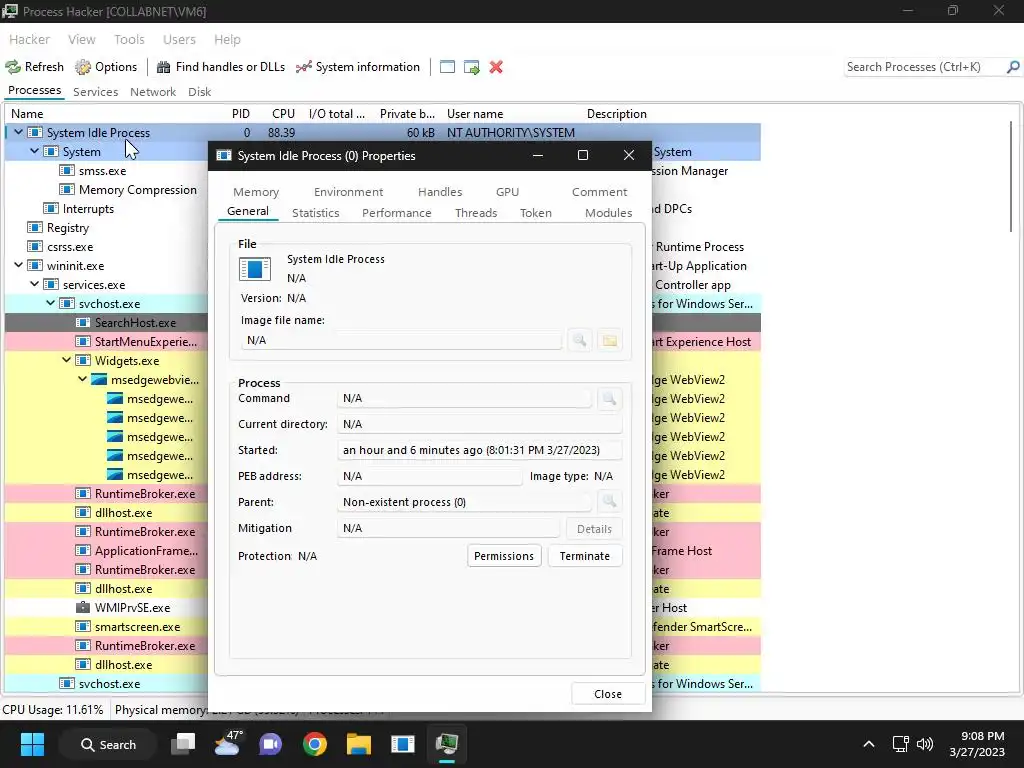Collapse the services.exe tree node
This screenshot has width=1024, height=768.
coord(35,284)
